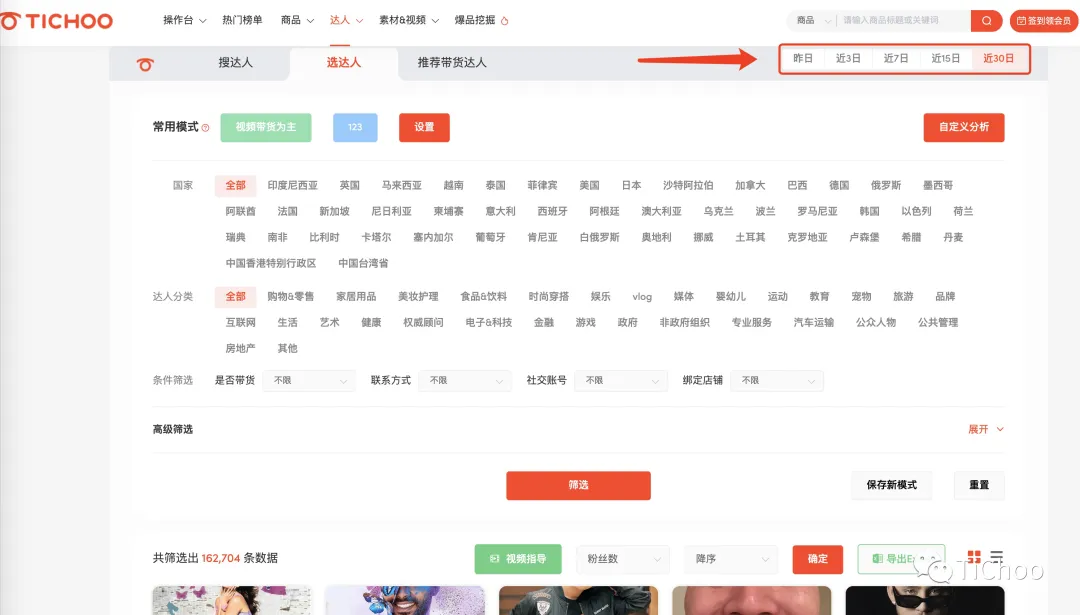1080x615 pixels.
Task: Toggle the 视频带货为主 preset mode
Action: (266, 127)
